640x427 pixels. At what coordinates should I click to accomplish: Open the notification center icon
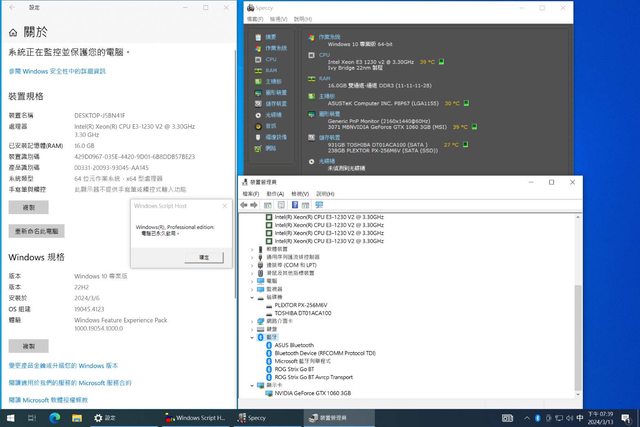point(625,418)
